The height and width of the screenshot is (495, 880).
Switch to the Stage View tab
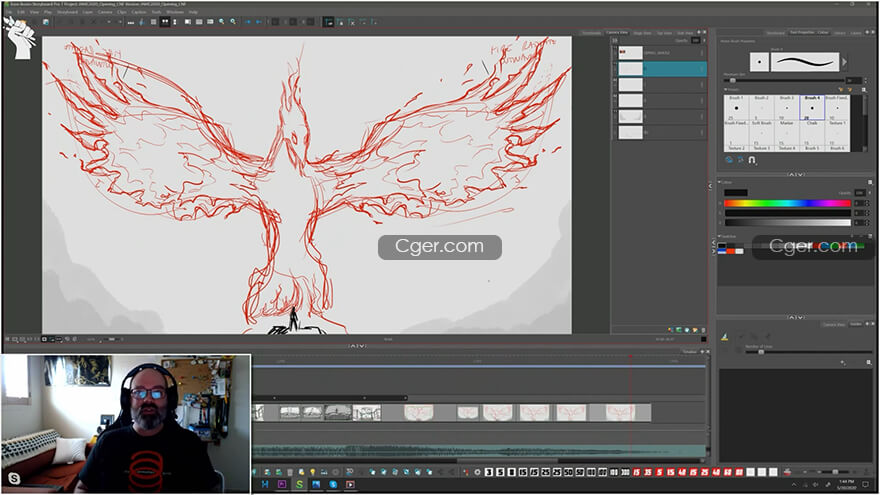(642, 33)
